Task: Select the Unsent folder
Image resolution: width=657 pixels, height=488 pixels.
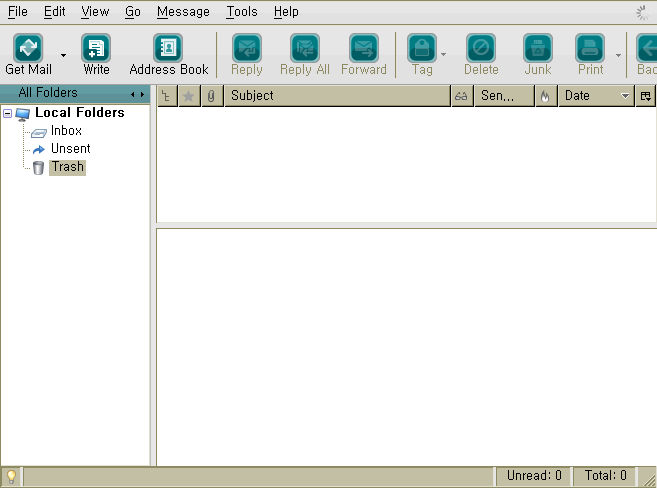Action: 70,149
